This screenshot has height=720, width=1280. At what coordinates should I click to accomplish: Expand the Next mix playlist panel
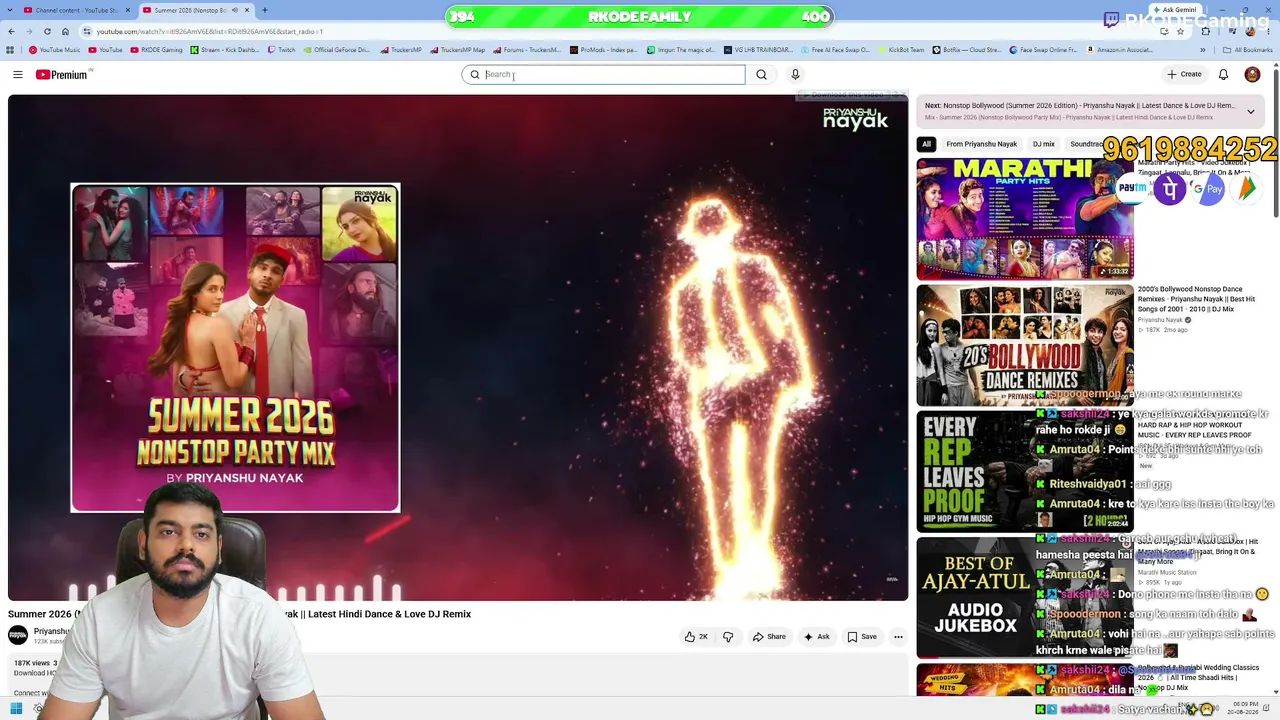click(x=1250, y=111)
